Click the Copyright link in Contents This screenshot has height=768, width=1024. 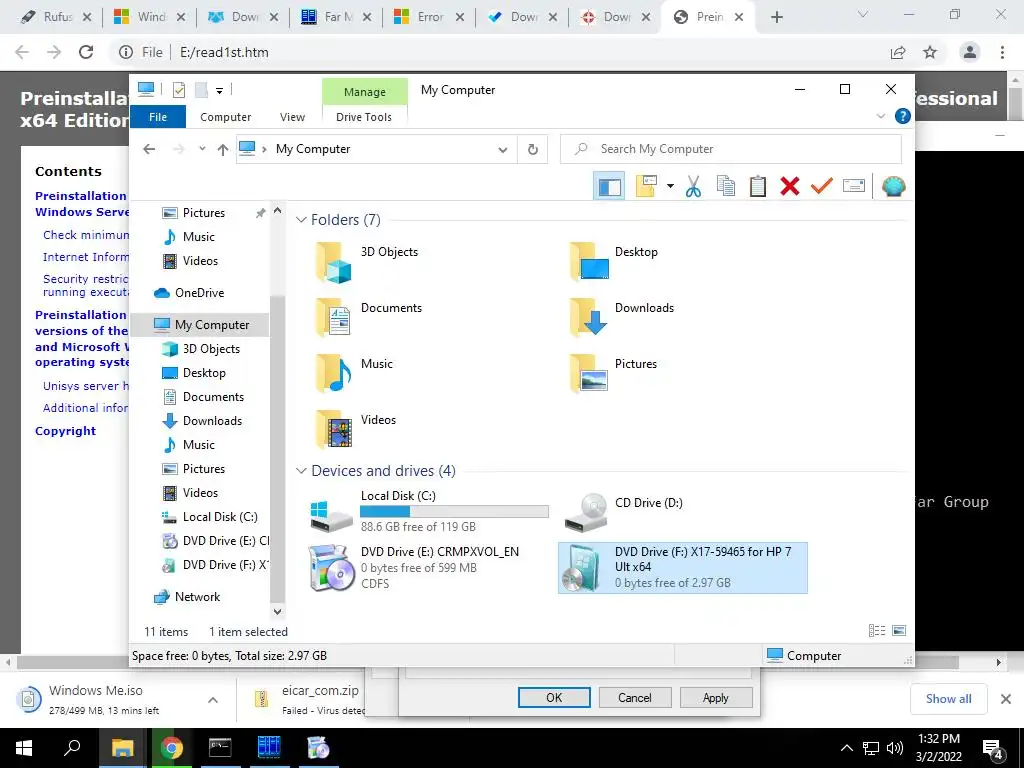(65, 431)
